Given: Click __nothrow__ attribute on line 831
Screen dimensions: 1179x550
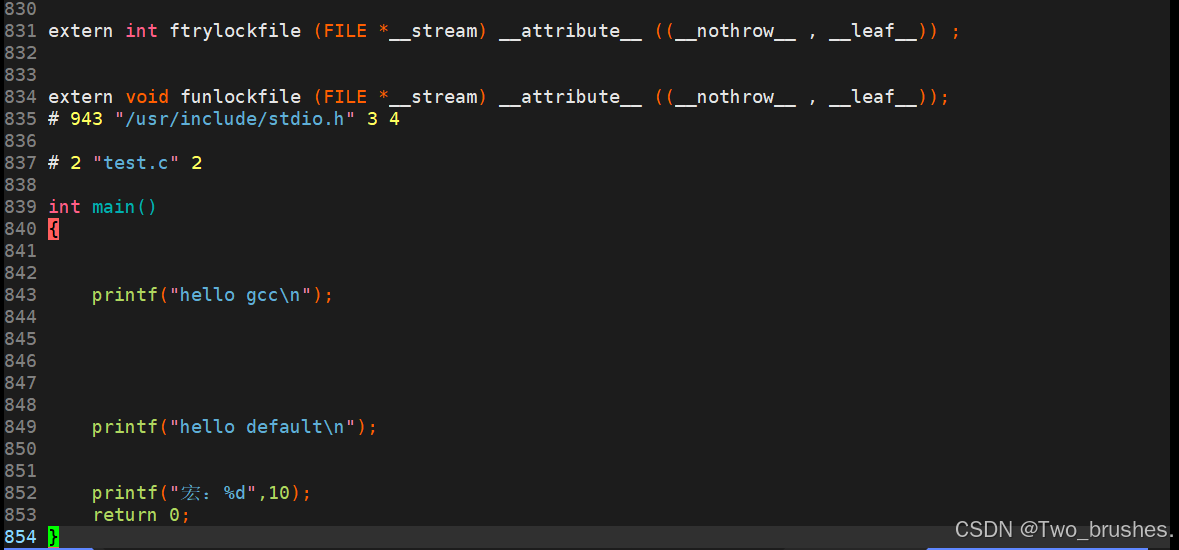Looking at the screenshot, I should pos(735,32).
